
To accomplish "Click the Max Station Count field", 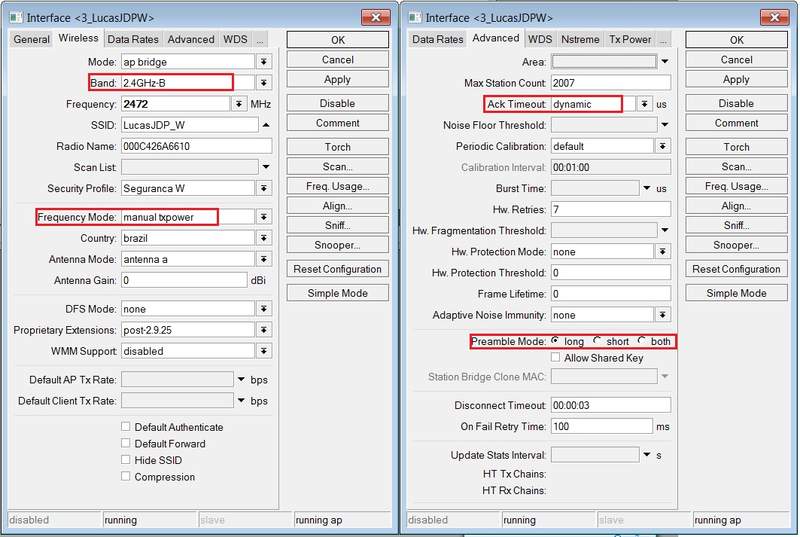I will tap(611, 83).
